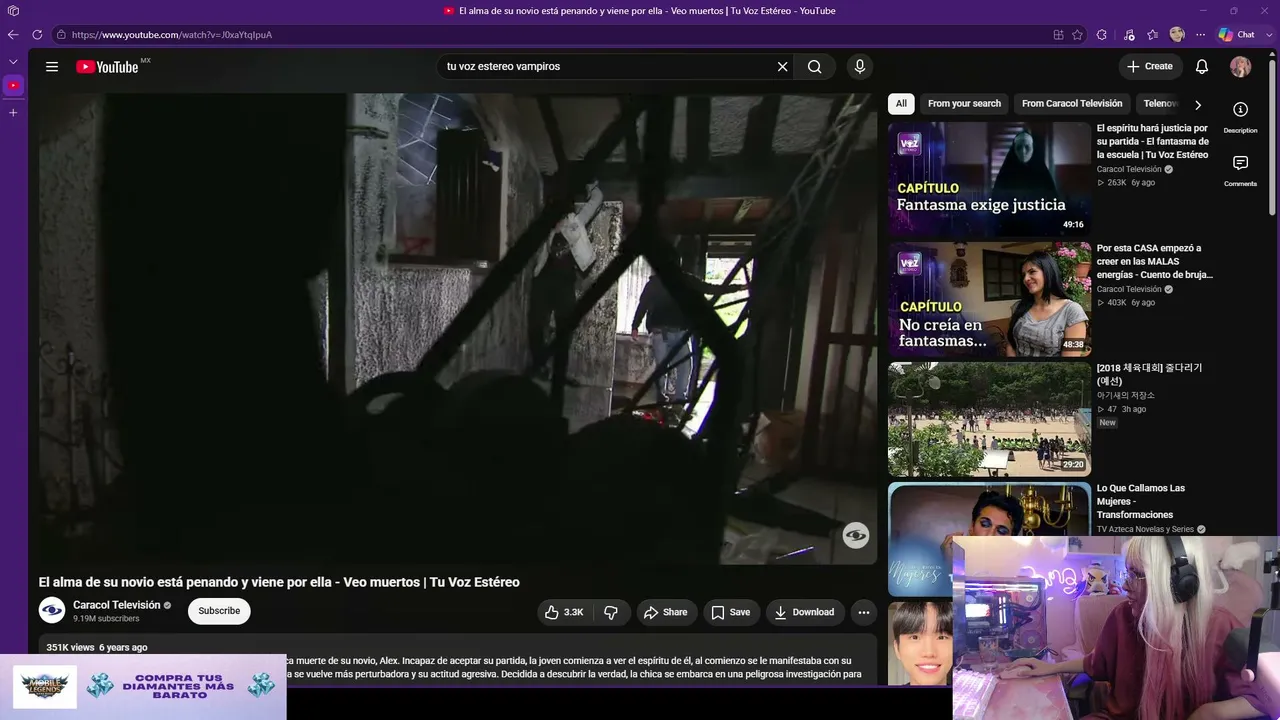Open the favorites list icon

(x=1153, y=35)
